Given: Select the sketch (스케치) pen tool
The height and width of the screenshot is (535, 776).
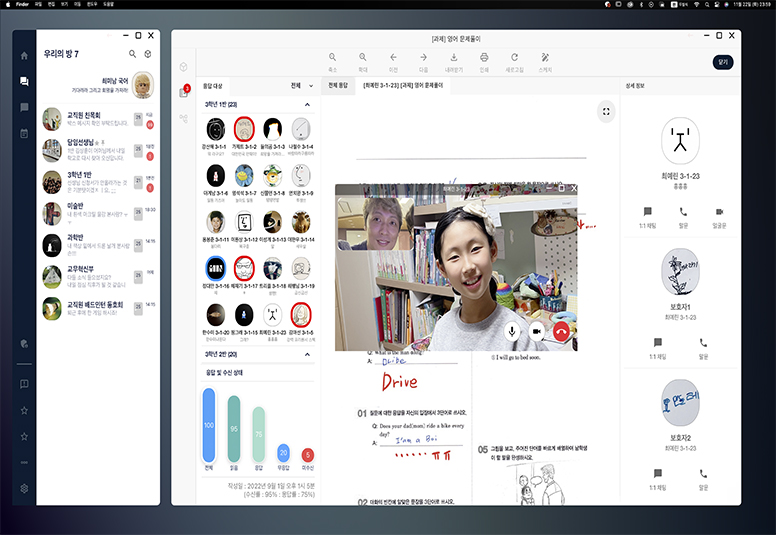Looking at the screenshot, I should [x=545, y=61].
